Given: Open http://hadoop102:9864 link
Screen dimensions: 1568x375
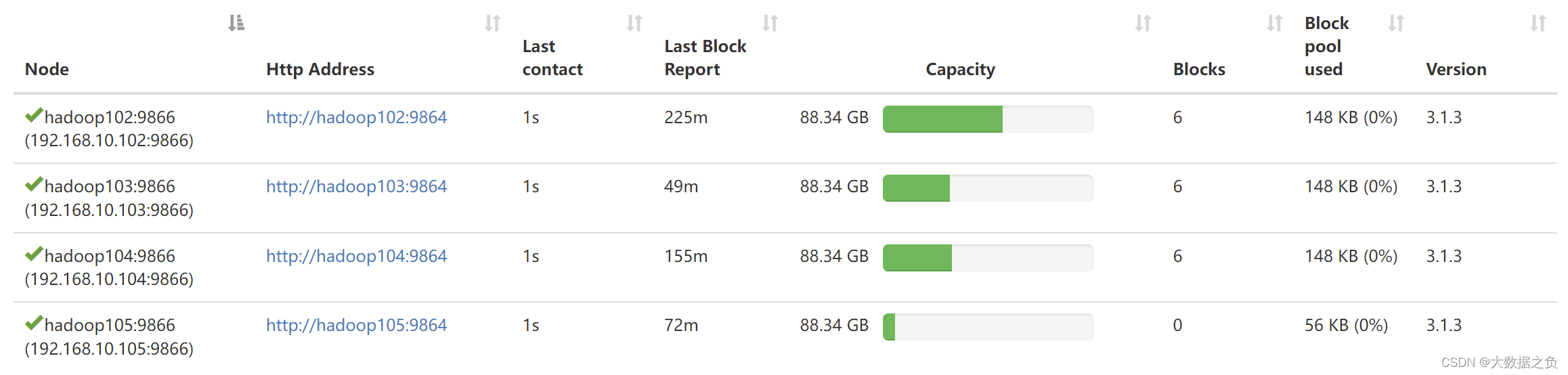Looking at the screenshot, I should pos(356,117).
